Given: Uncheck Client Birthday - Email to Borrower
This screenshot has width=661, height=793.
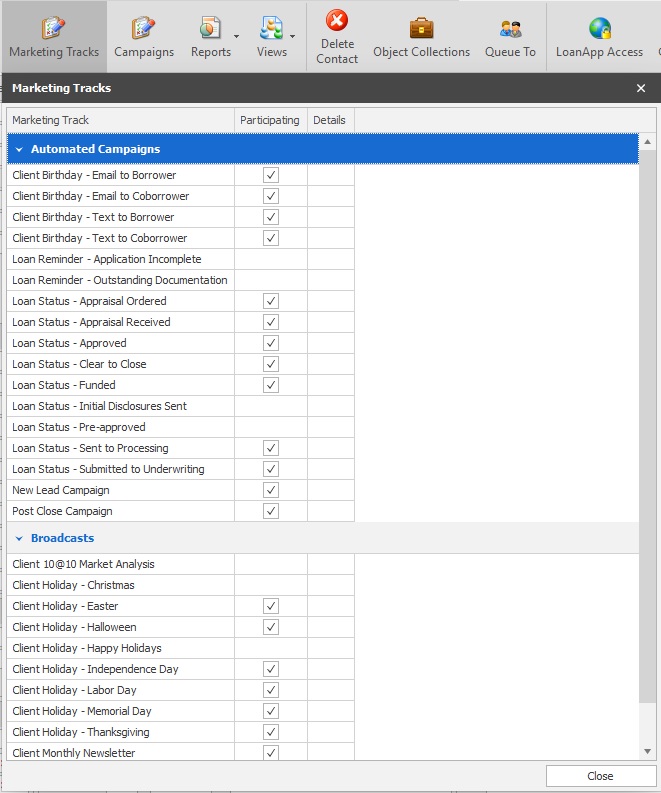Looking at the screenshot, I should coord(271,175).
